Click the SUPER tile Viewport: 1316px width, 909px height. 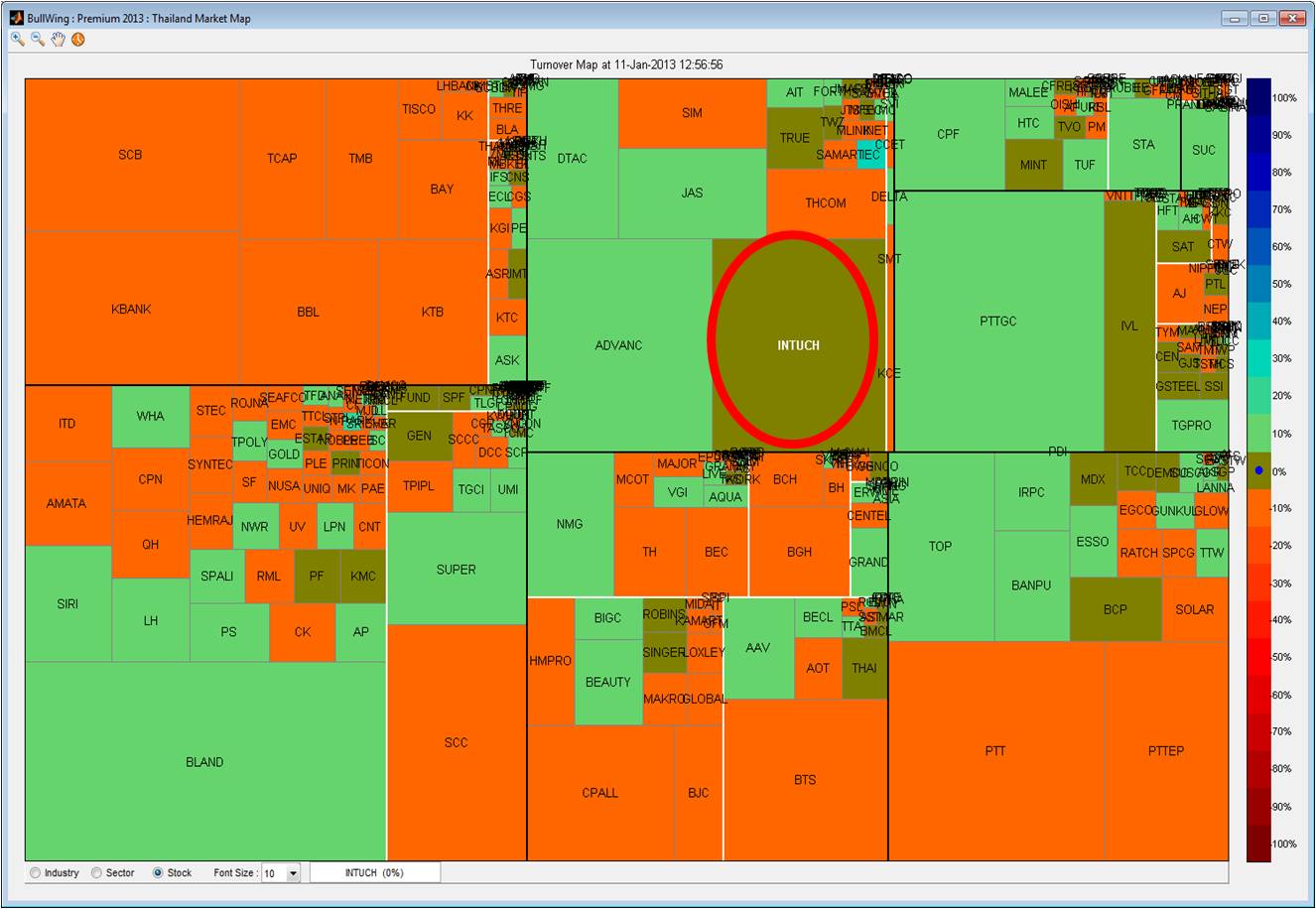click(457, 570)
